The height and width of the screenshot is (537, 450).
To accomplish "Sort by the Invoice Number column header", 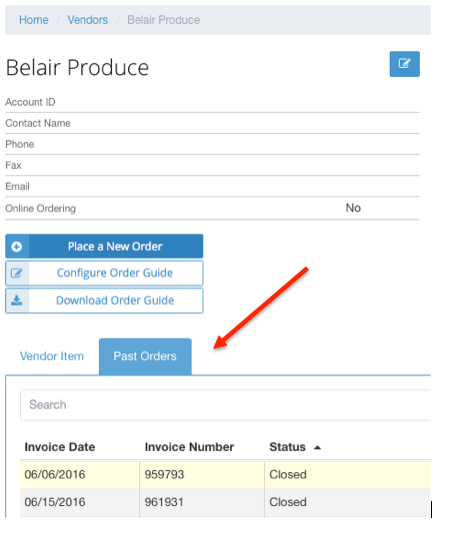I will pyautogui.click(x=189, y=447).
